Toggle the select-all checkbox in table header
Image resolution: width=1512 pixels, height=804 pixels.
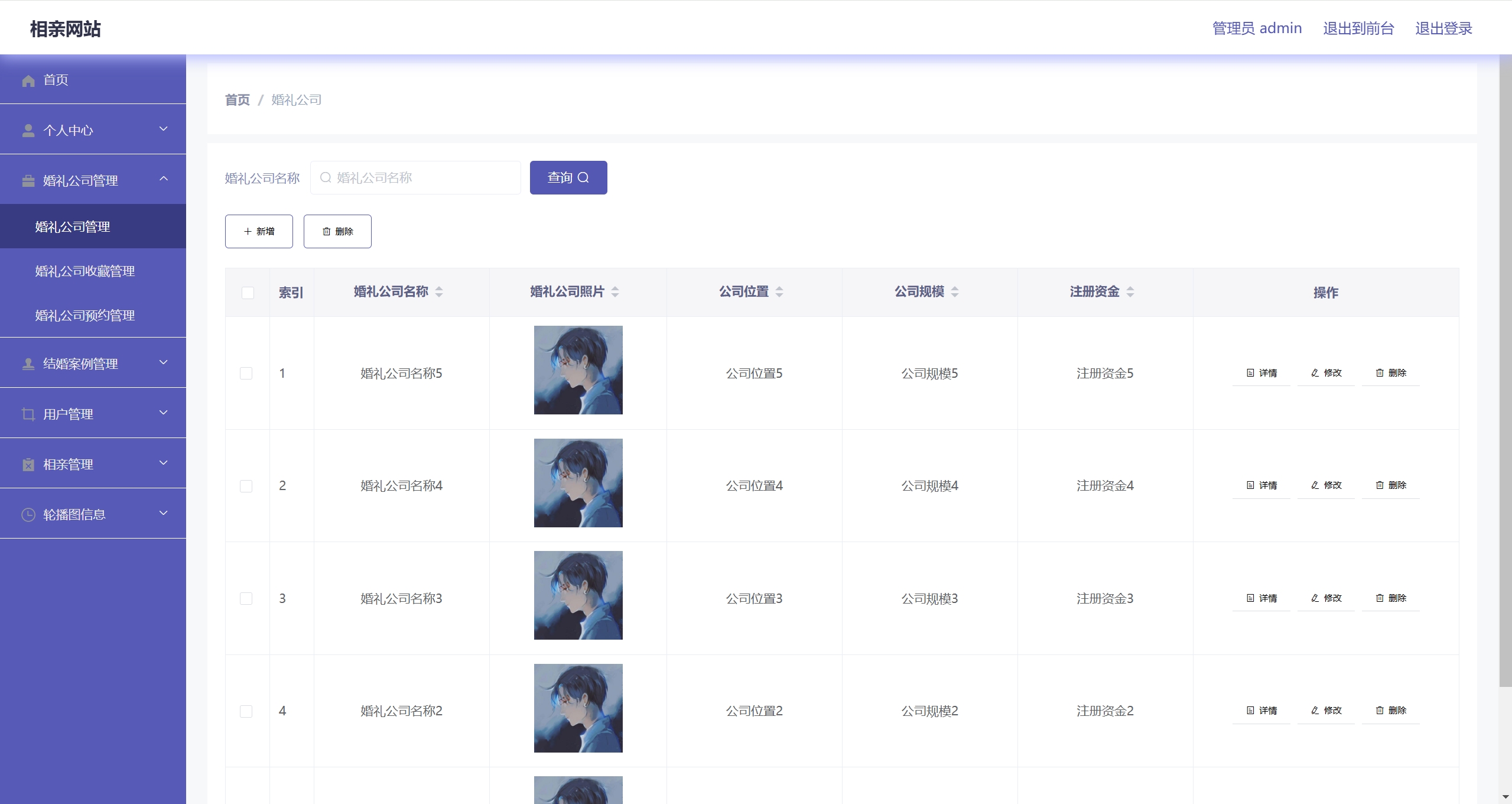(x=248, y=293)
